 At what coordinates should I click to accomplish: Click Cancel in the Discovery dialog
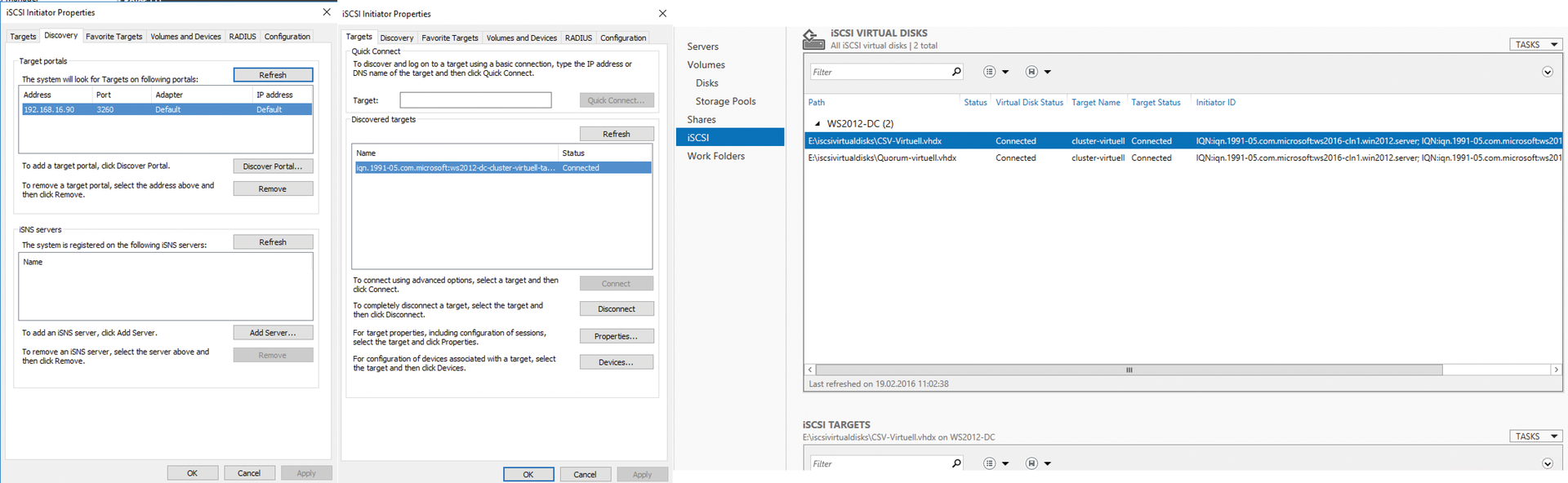(x=249, y=473)
